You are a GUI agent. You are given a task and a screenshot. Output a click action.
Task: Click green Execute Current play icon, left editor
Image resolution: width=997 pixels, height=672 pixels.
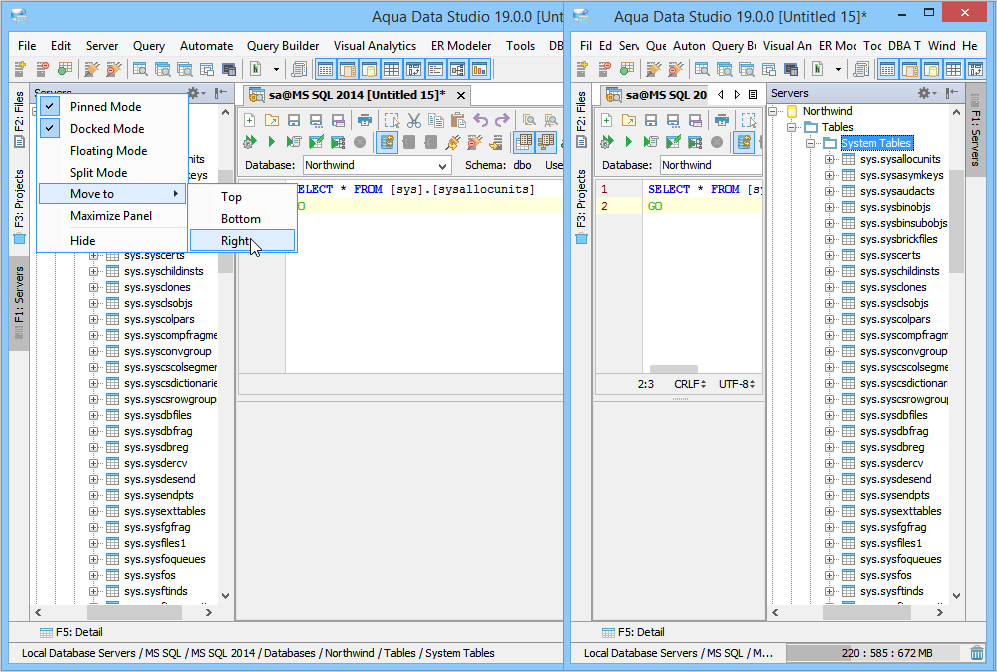272,142
